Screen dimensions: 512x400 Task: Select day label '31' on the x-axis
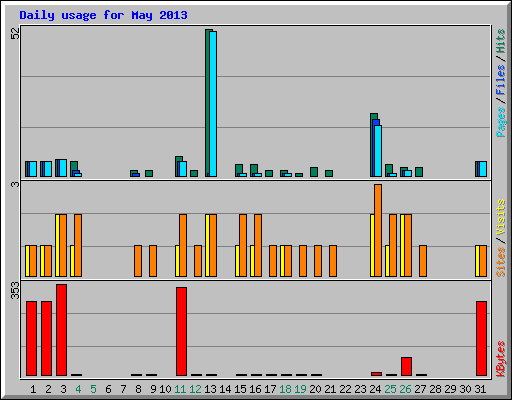click(x=480, y=389)
